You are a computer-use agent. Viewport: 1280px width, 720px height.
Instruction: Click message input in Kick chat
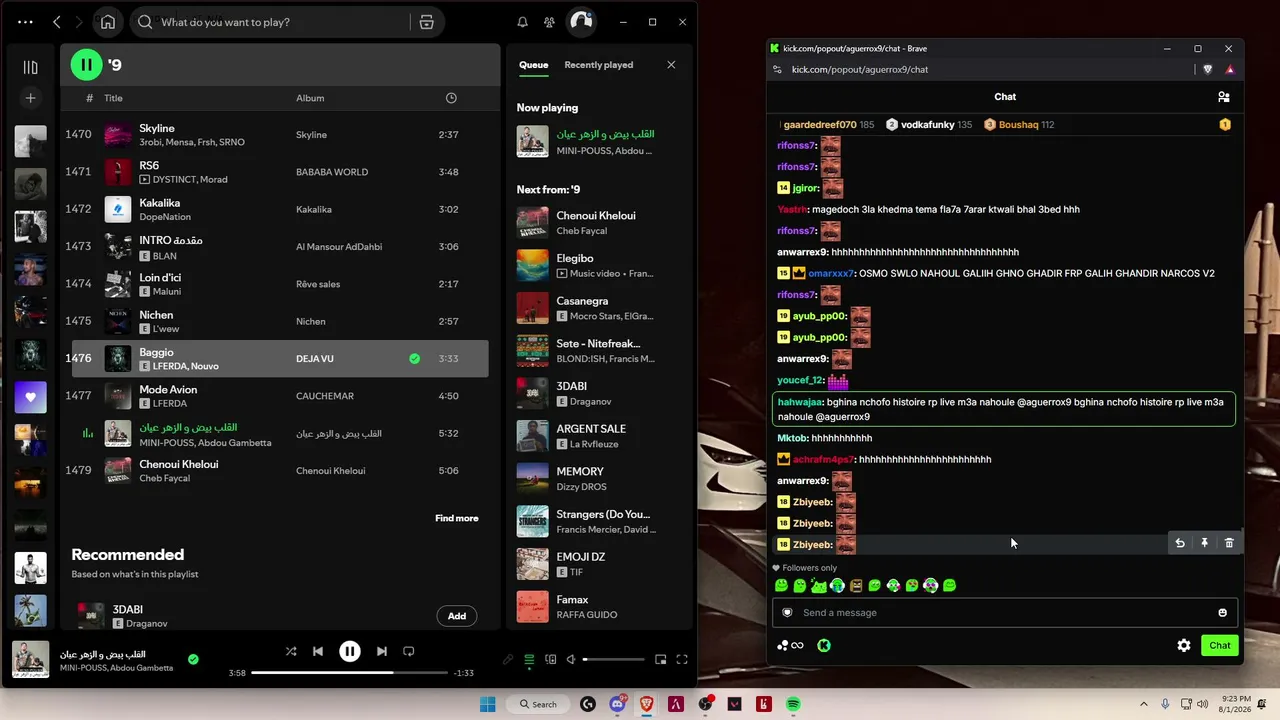pyautogui.click(x=1004, y=613)
